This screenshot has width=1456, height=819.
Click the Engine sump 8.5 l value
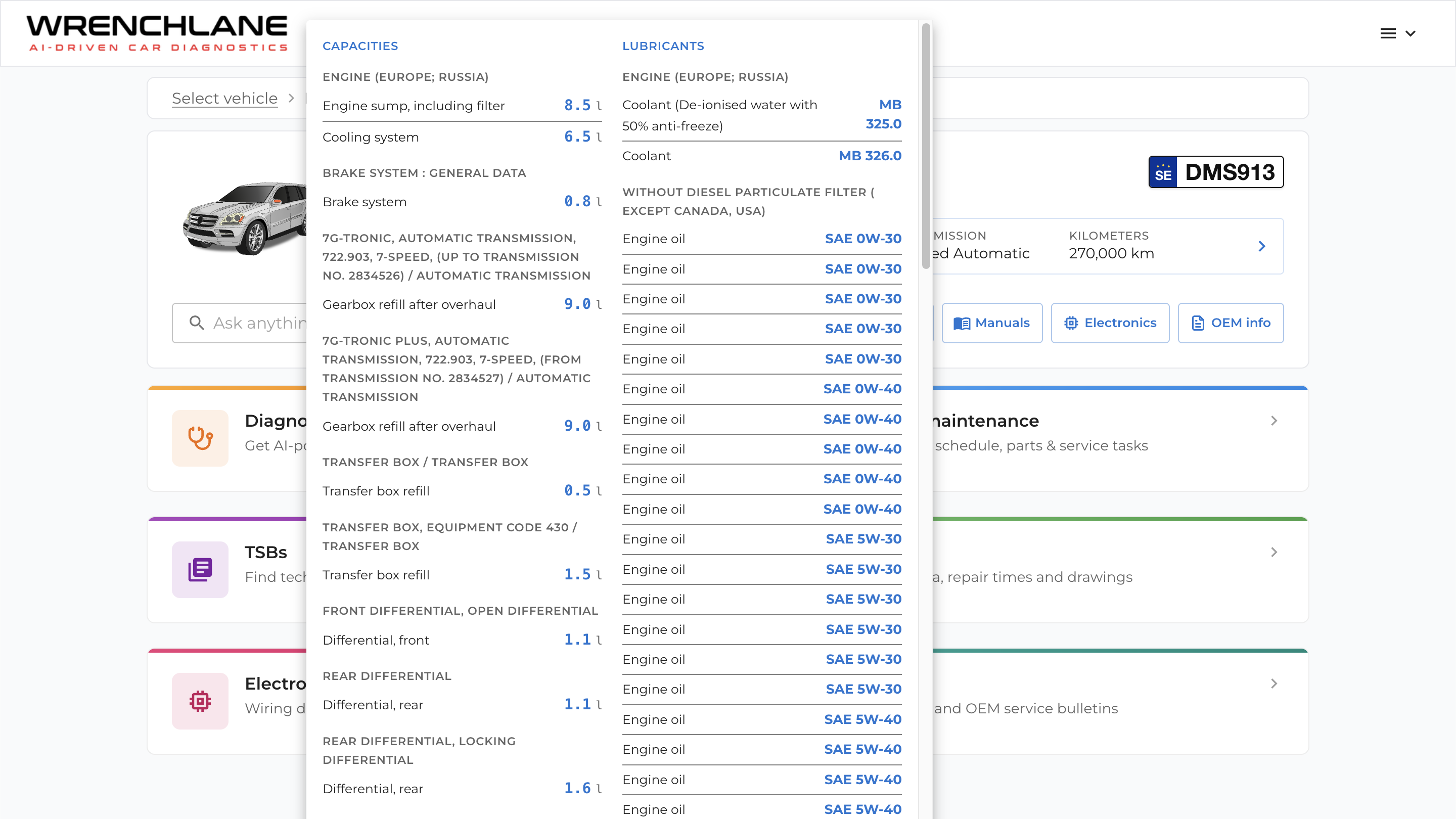coord(583,105)
